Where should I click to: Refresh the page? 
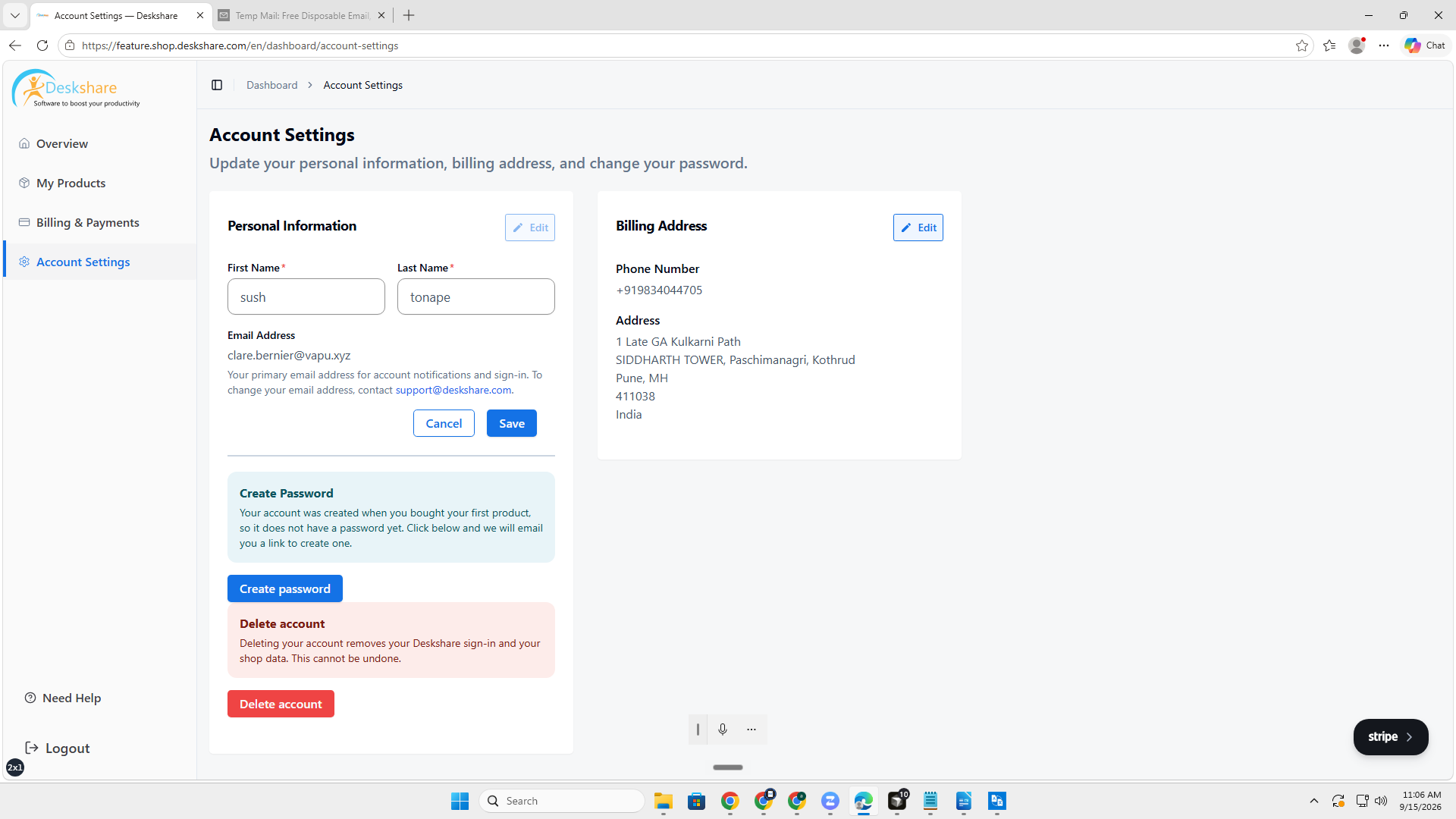tap(42, 45)
